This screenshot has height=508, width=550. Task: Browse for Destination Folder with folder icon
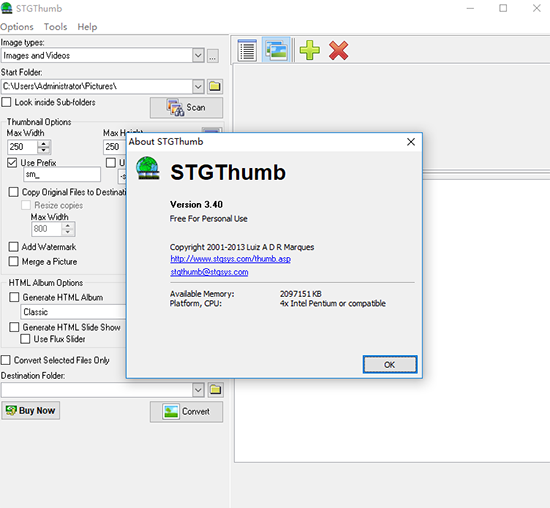[215, 389]
